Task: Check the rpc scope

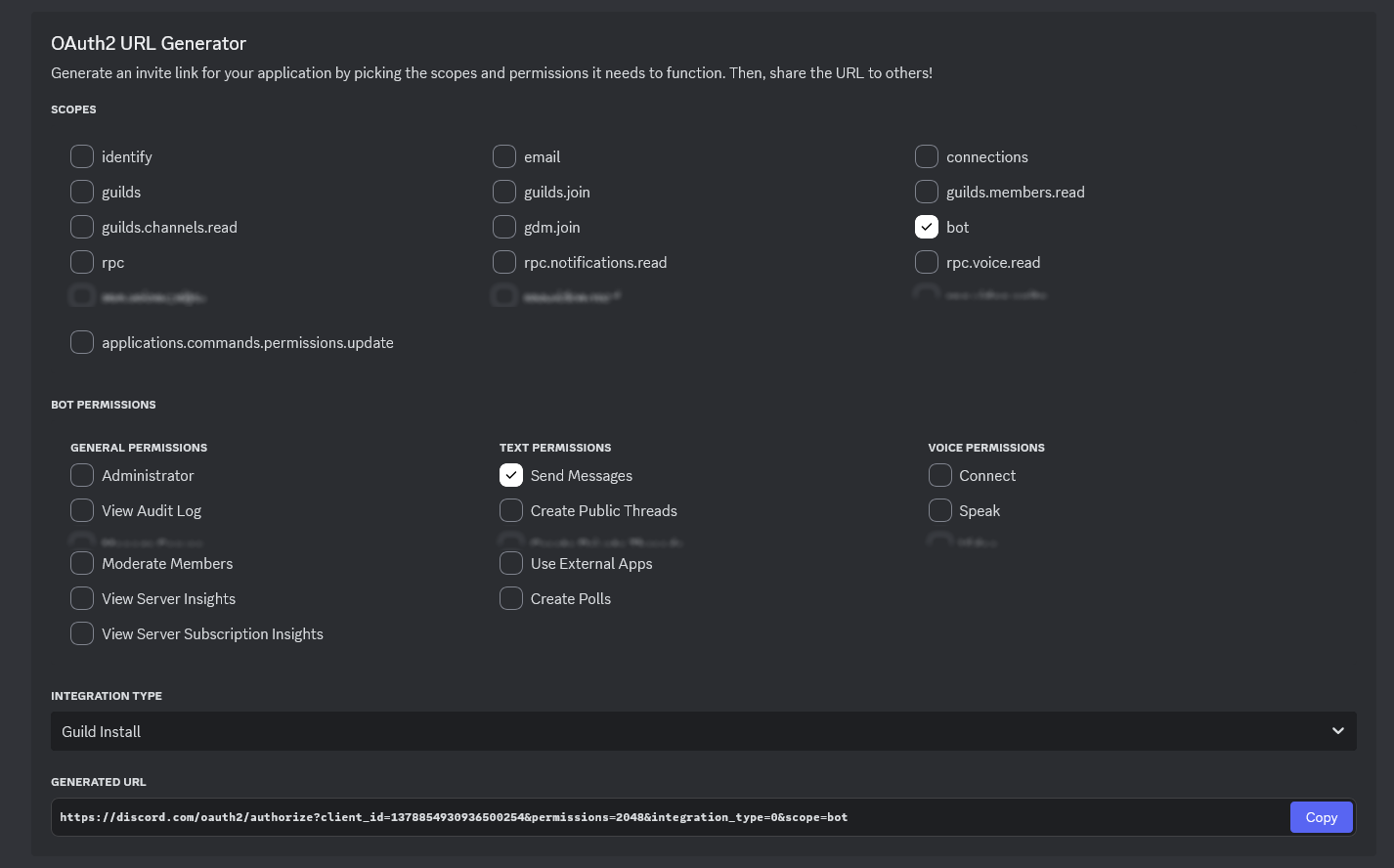Action: (82, 262)
